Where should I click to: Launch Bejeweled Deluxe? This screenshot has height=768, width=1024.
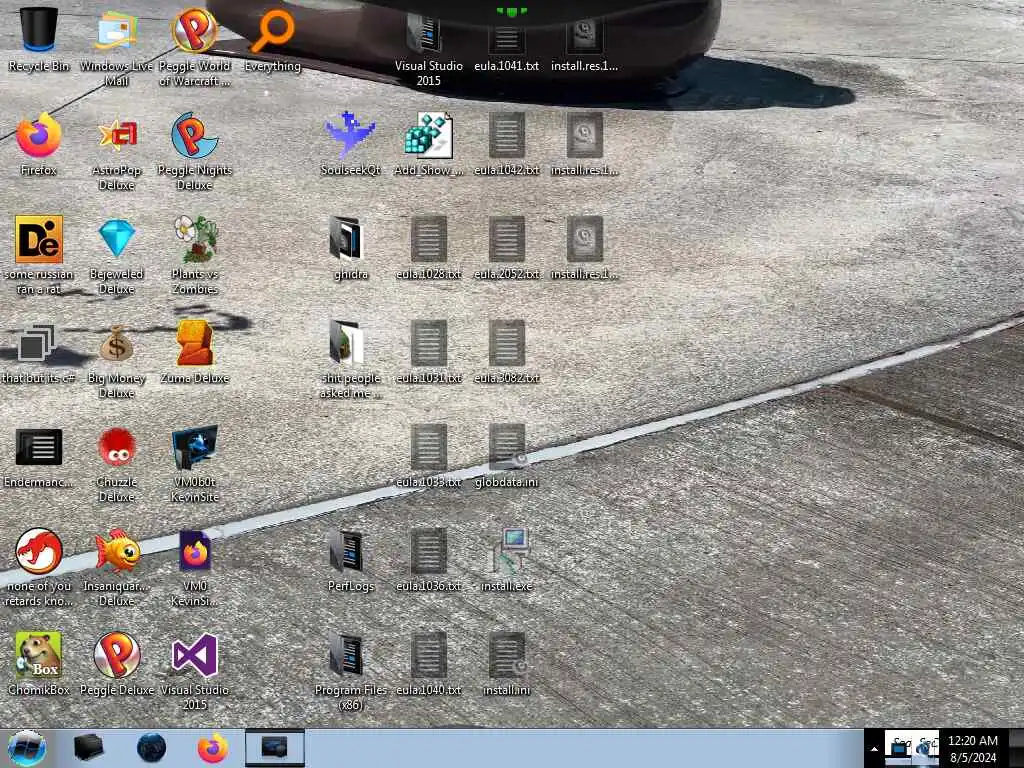[116, 255]
